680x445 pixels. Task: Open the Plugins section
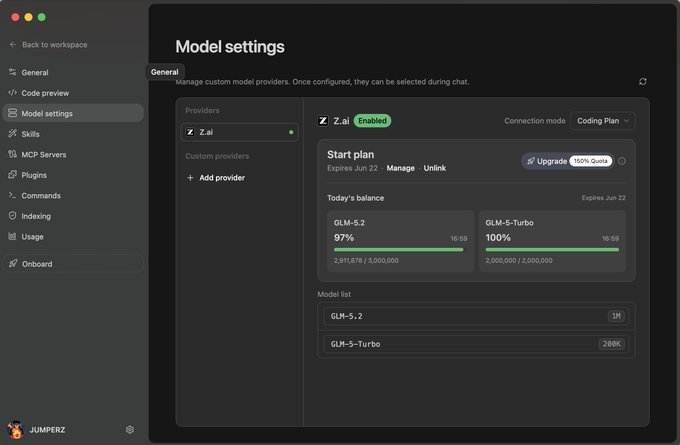(73, 175)
